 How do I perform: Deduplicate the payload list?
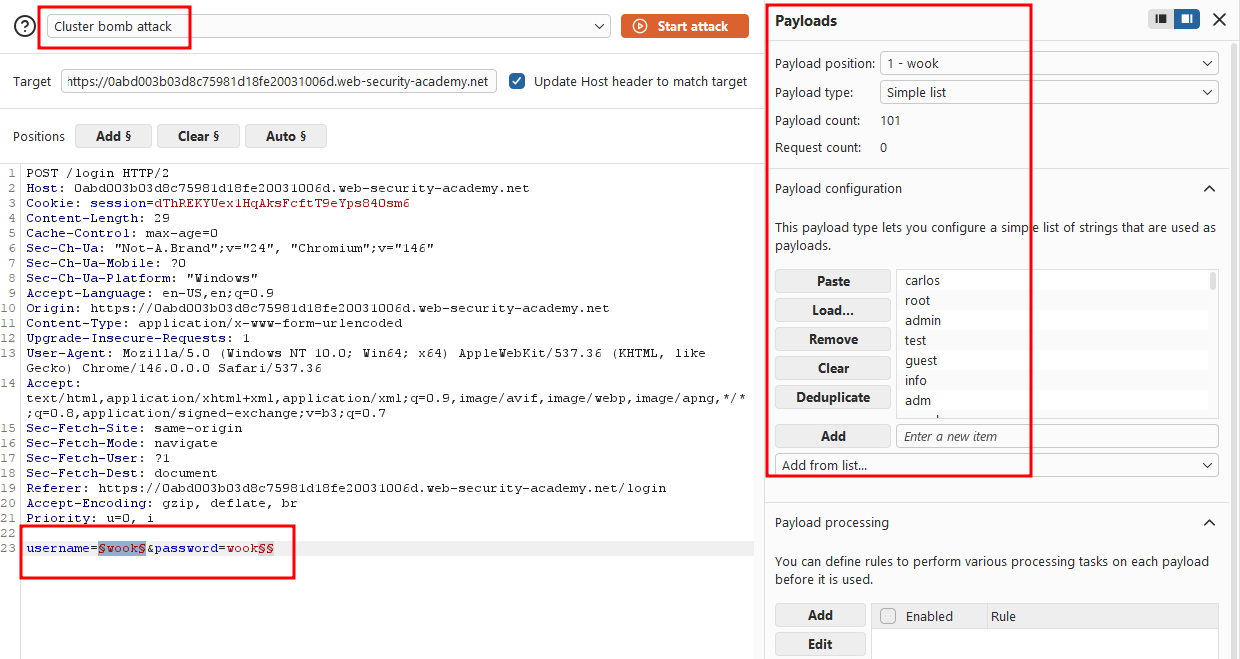point(833,397)
